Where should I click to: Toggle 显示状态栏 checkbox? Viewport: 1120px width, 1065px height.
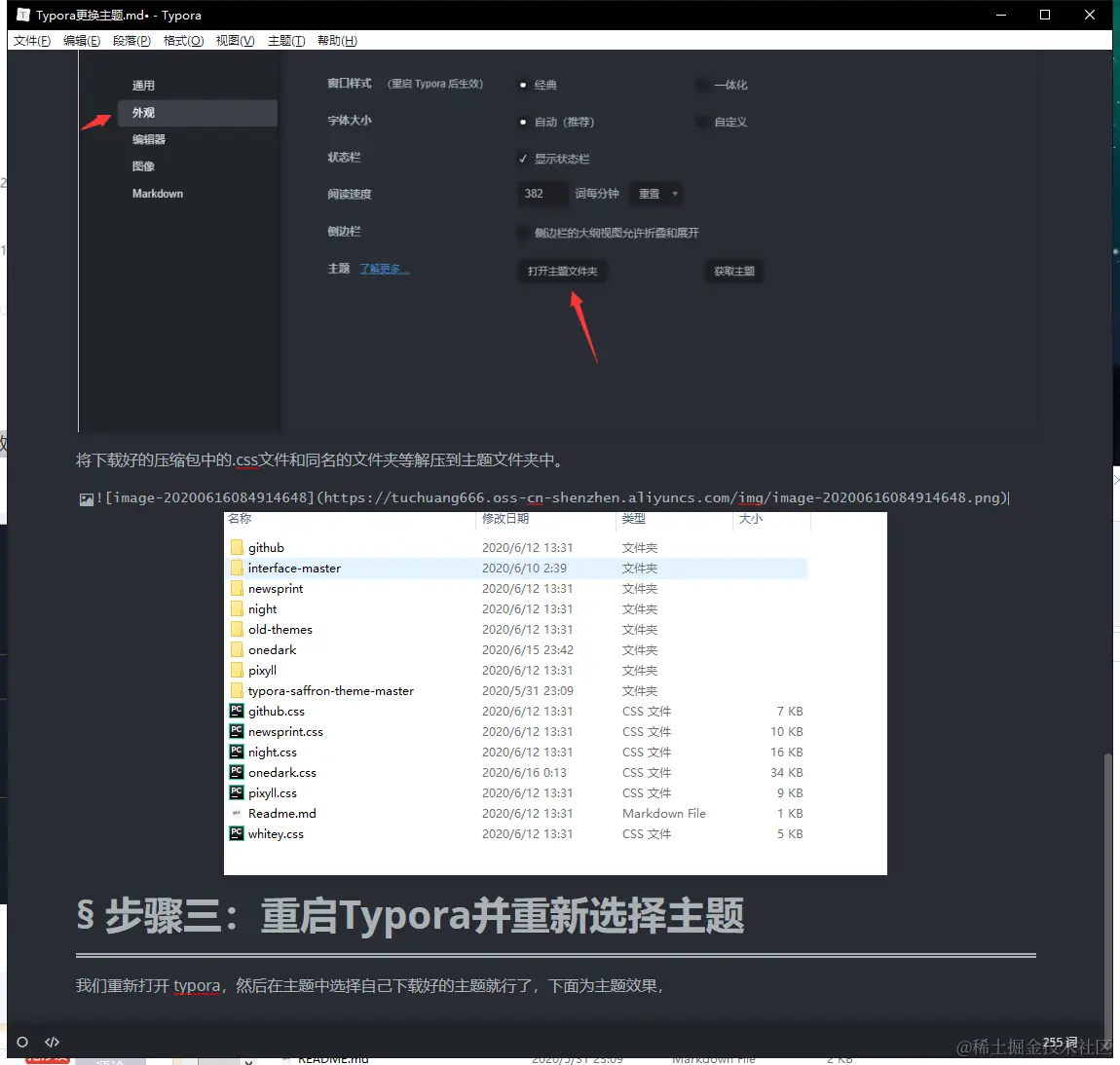pyautogui.click(x=523, y=159)
